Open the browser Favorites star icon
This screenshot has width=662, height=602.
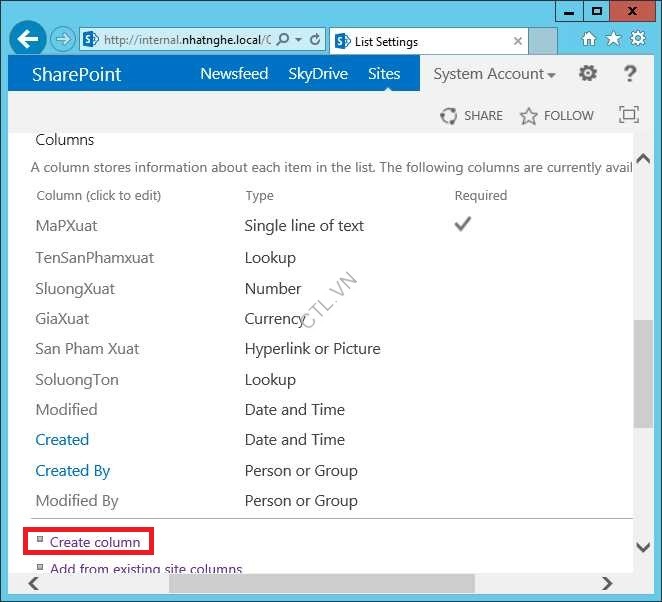(x=613, y=39)
